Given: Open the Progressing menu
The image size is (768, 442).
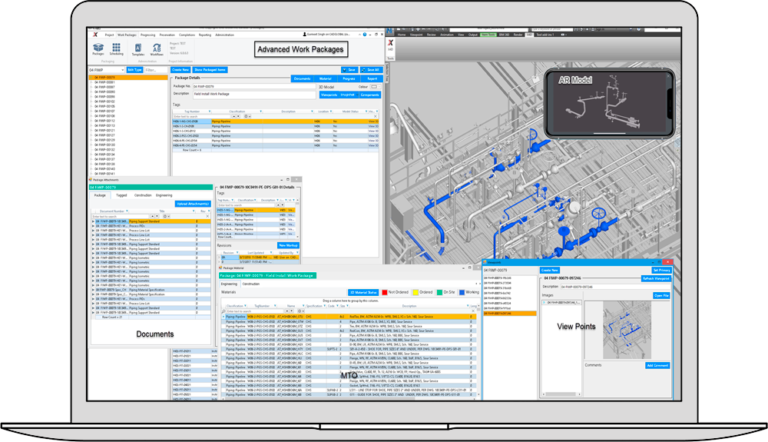Looking at the screenshot, I should (x=148, y=35).
